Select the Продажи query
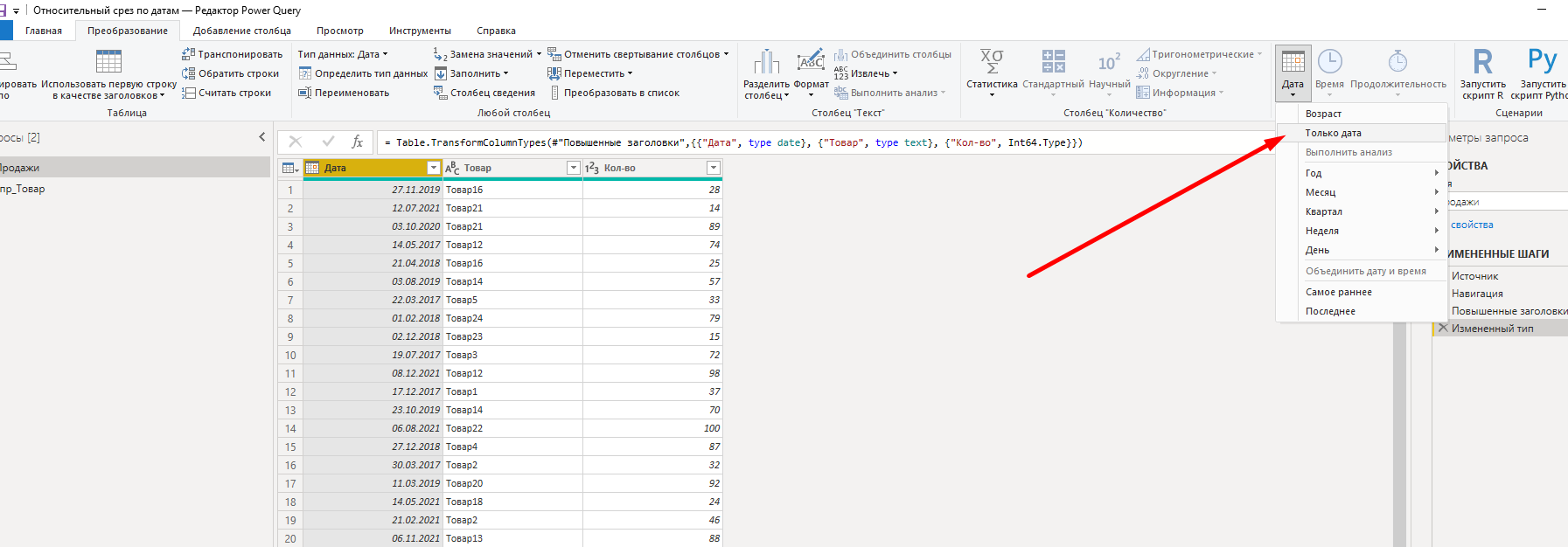1568x547 pixels. pos(135,168)
